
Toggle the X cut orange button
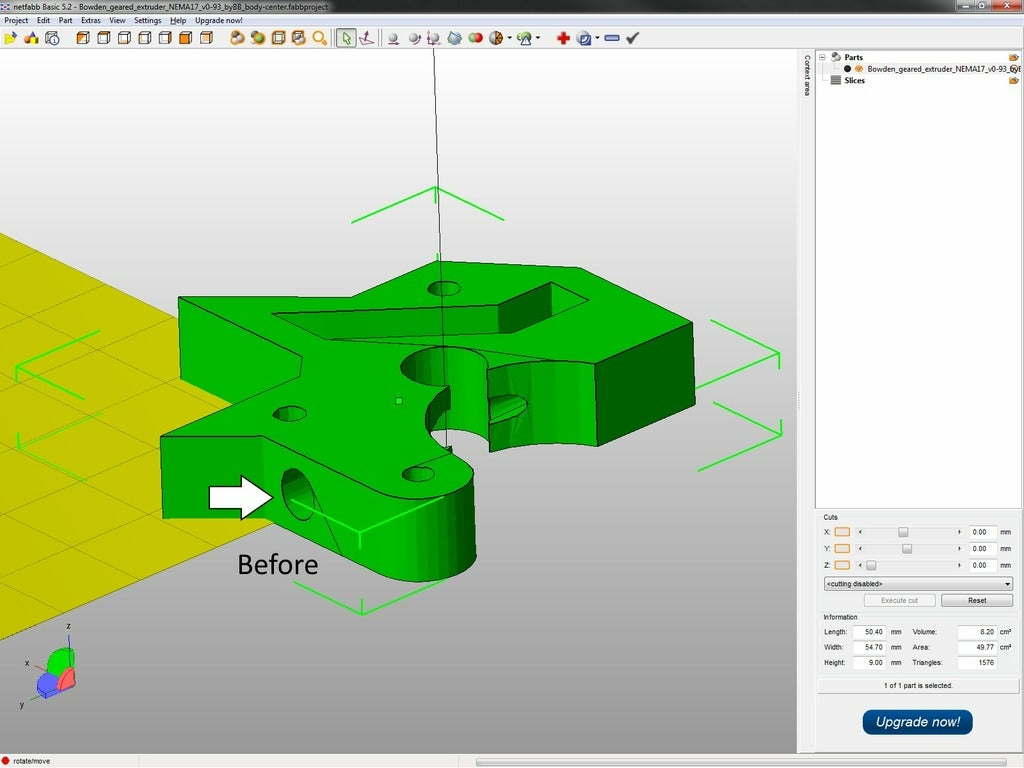(x=842, y=533)
